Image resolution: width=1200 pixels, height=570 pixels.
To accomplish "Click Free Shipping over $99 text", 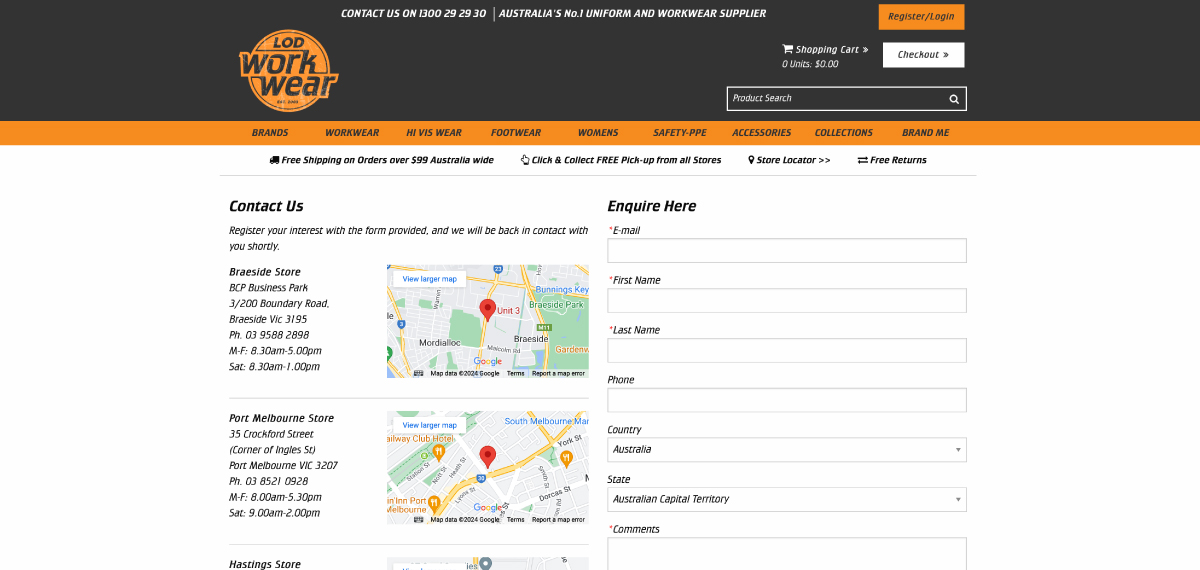I will tap(387, 160).
